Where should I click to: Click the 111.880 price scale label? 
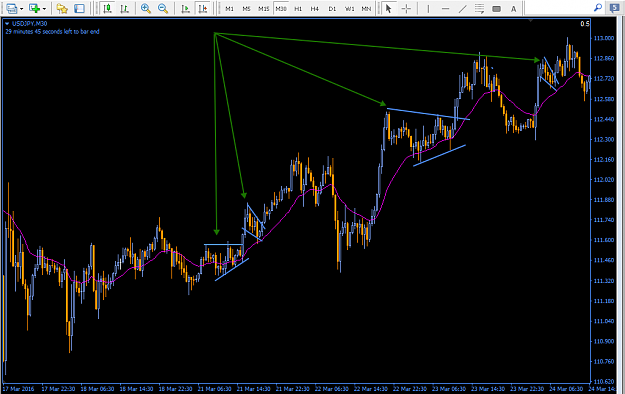point(604,200)
